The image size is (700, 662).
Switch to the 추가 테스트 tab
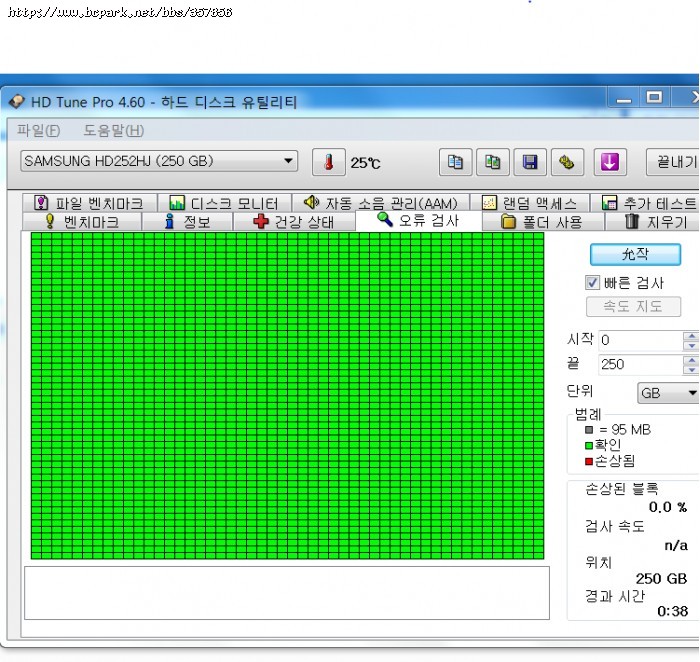click(x=645, y=203)
